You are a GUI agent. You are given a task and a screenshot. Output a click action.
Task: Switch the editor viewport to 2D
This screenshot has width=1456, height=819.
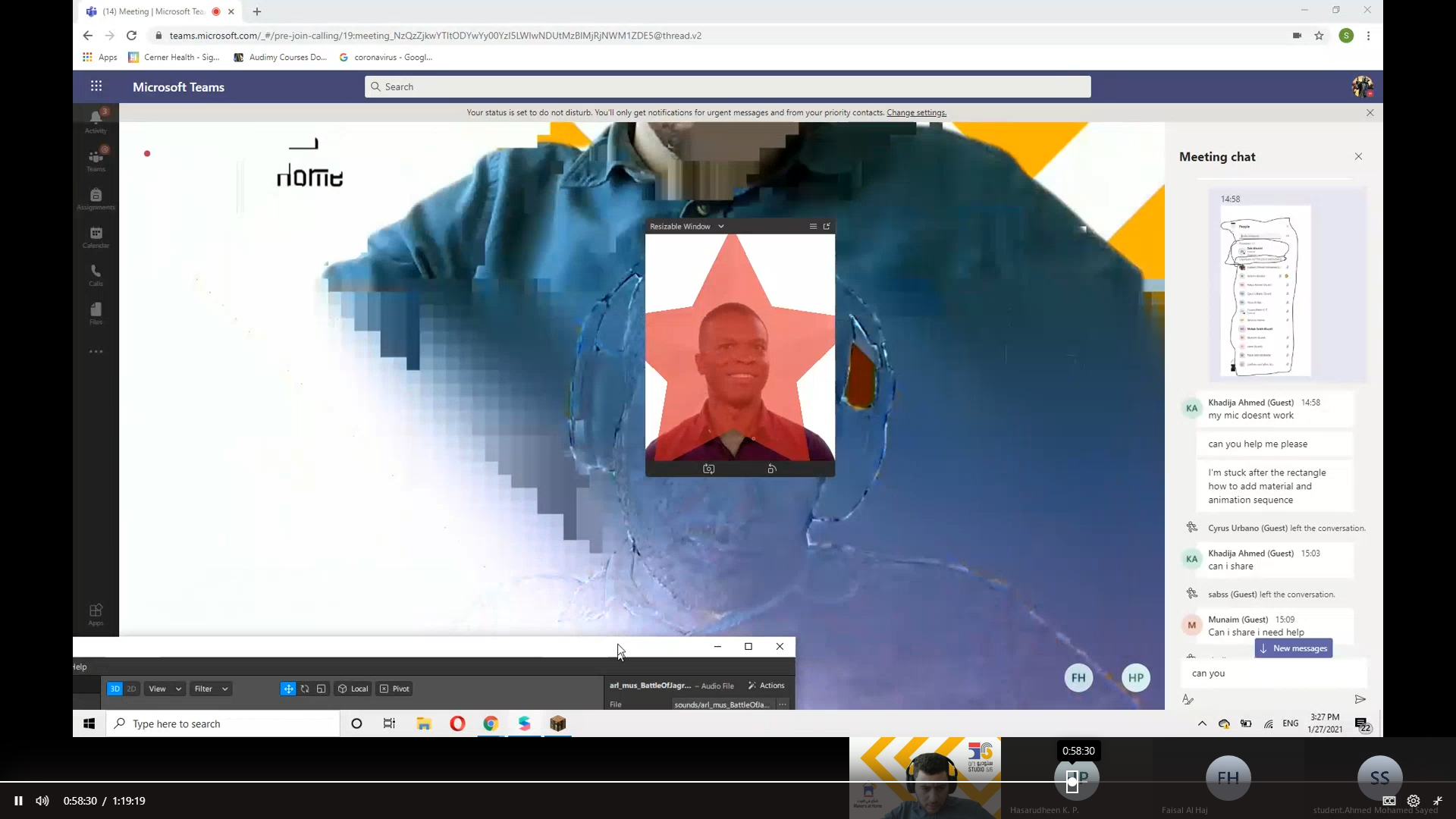coord(131,689)
